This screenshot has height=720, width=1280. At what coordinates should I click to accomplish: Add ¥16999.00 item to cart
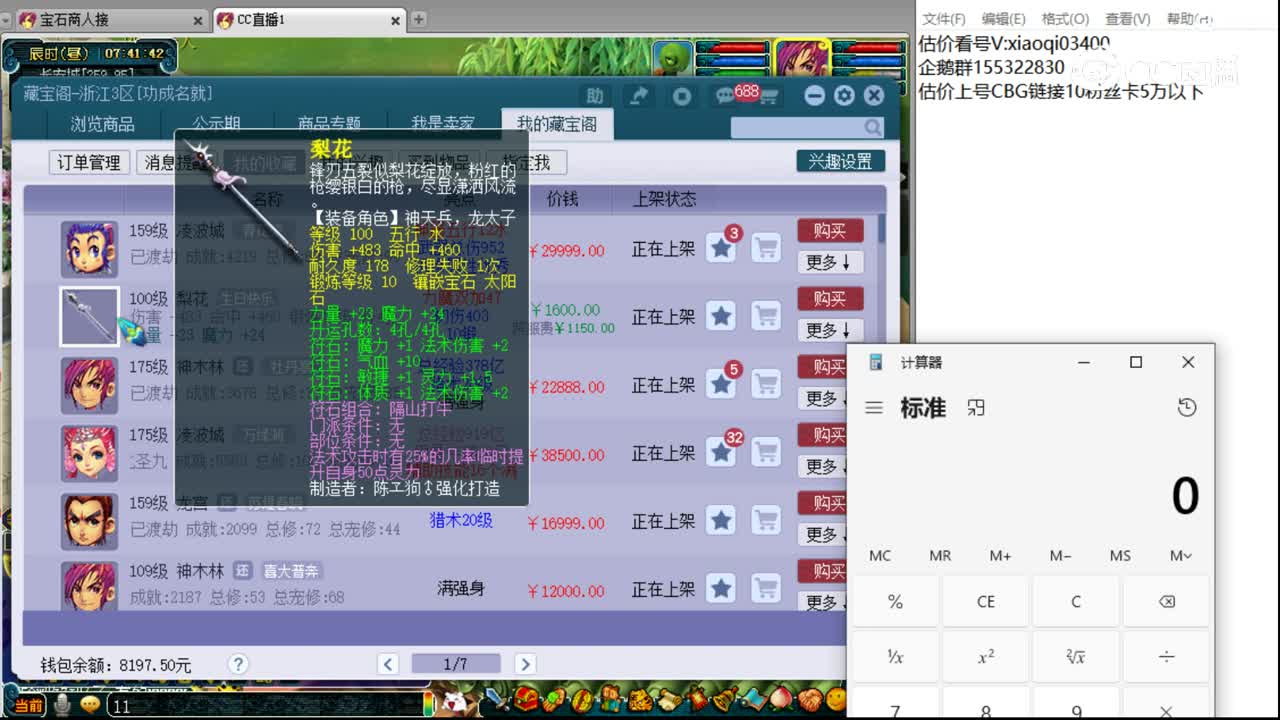point(766,520)
